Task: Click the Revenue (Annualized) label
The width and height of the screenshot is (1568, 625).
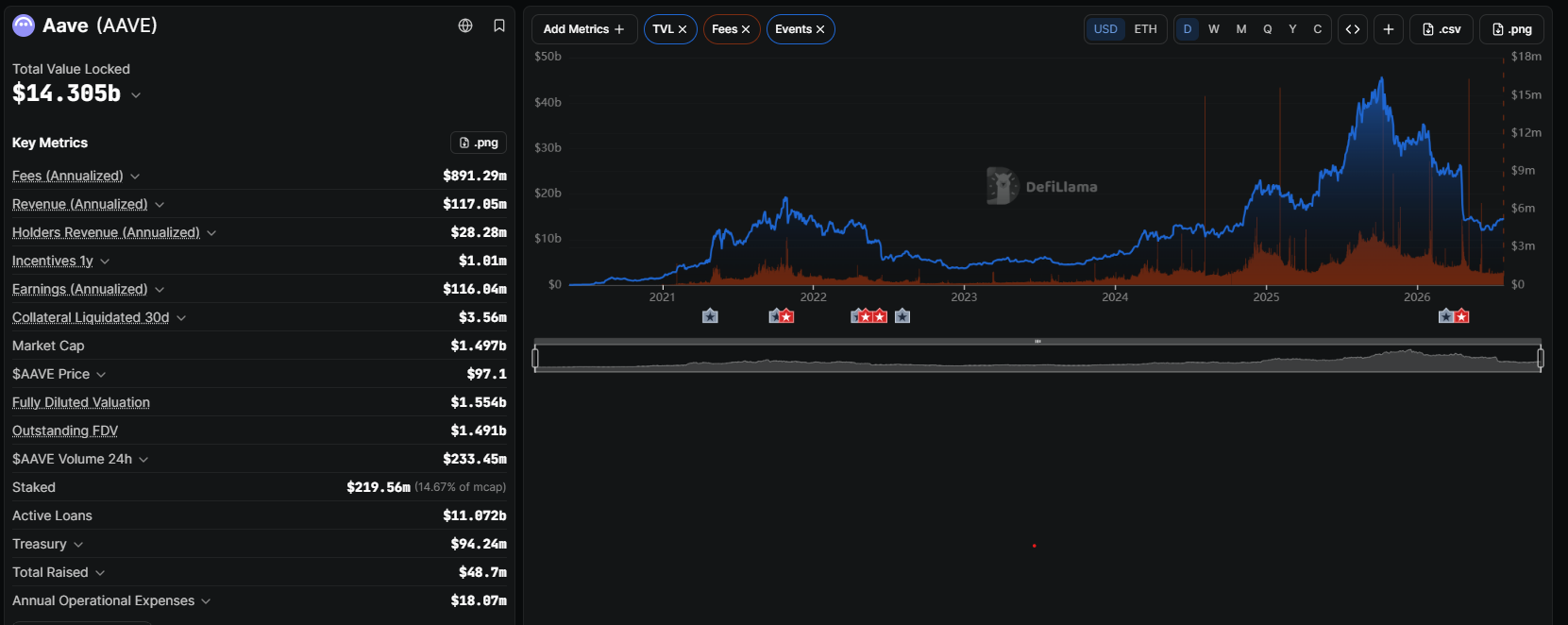Action: 80,204
